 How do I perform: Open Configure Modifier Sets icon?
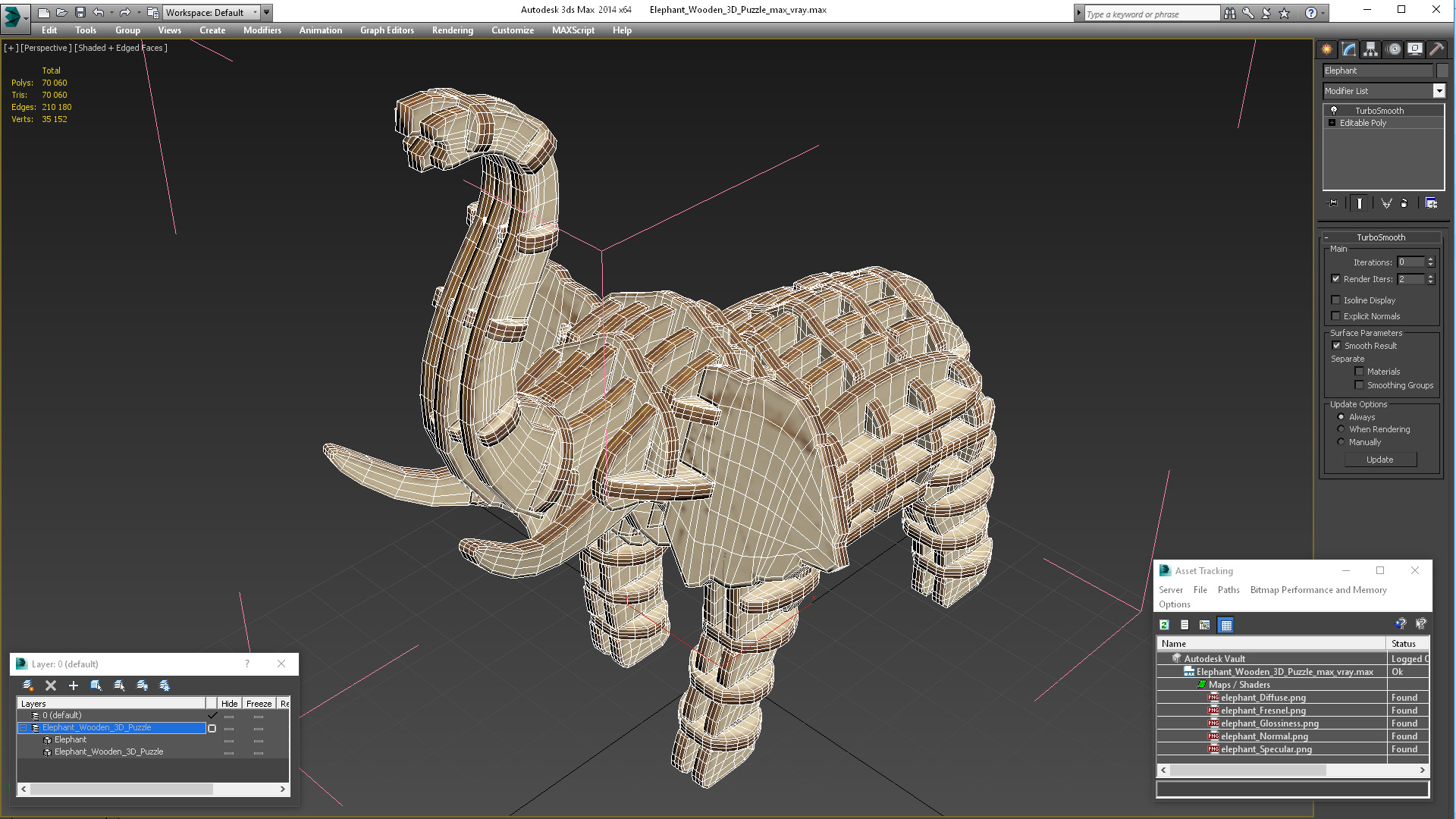pos(1431,203)
